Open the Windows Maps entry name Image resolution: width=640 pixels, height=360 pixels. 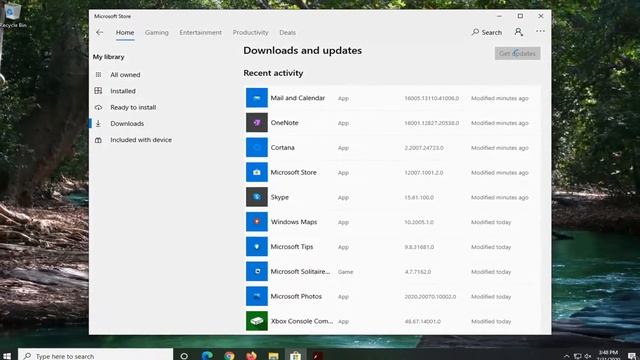pos(294,222)
